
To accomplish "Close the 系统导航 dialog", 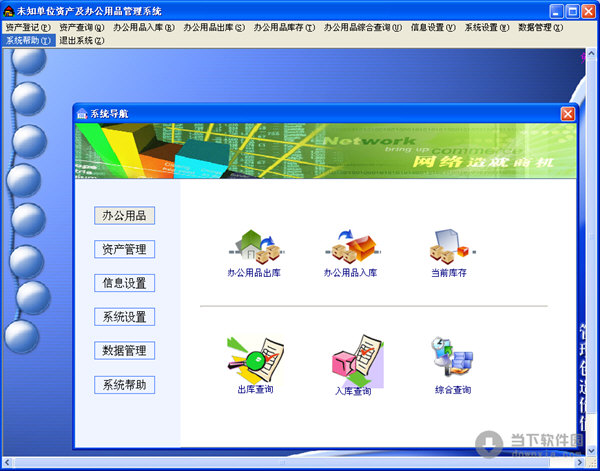I will (567, 114).
